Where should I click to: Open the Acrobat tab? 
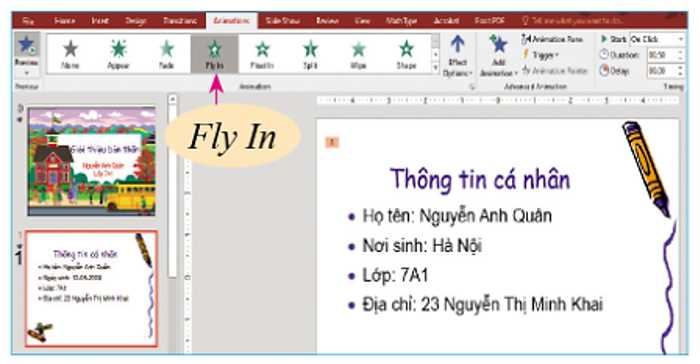tap(446, 21)
